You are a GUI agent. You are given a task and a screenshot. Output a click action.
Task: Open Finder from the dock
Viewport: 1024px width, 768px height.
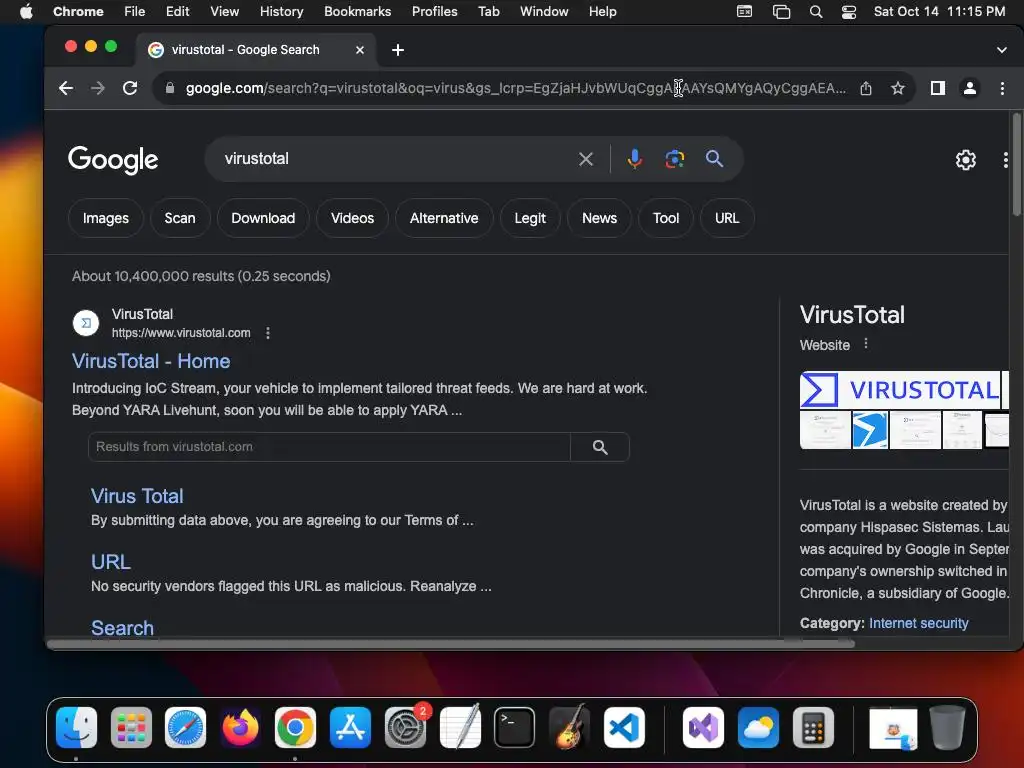[x=76, y=728]
